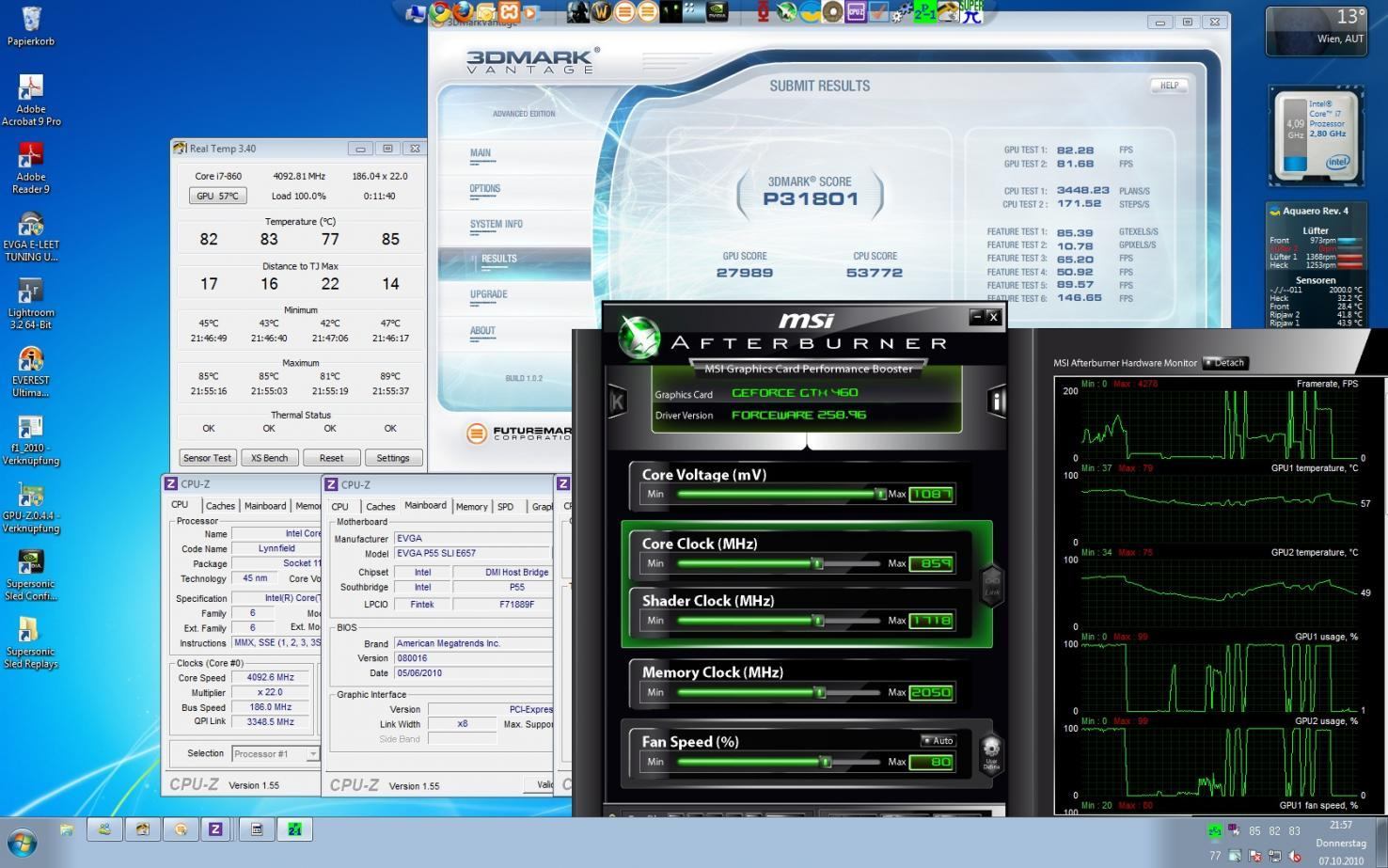
Task: Click the muted volume tray icon
Action: tap(1296, 856)
